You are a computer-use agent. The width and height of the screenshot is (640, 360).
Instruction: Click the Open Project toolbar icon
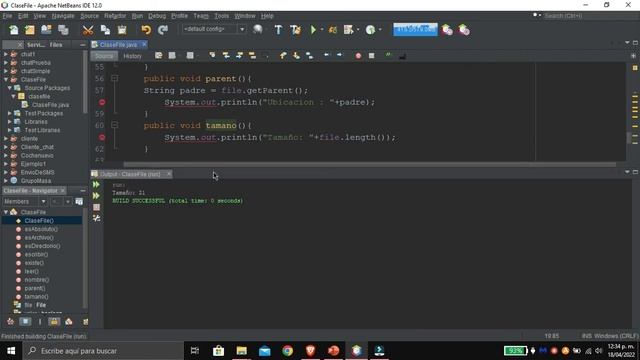[46, 30]
